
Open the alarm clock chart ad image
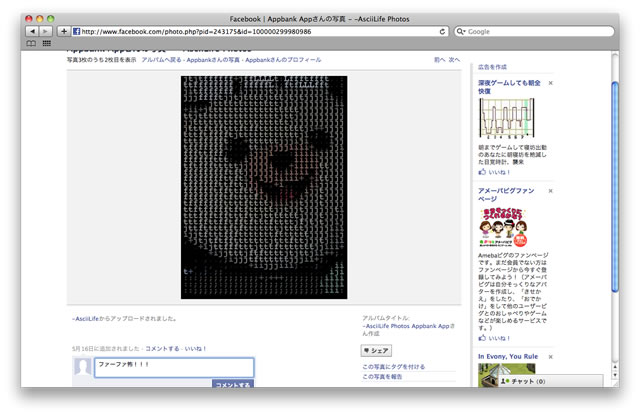507,118
